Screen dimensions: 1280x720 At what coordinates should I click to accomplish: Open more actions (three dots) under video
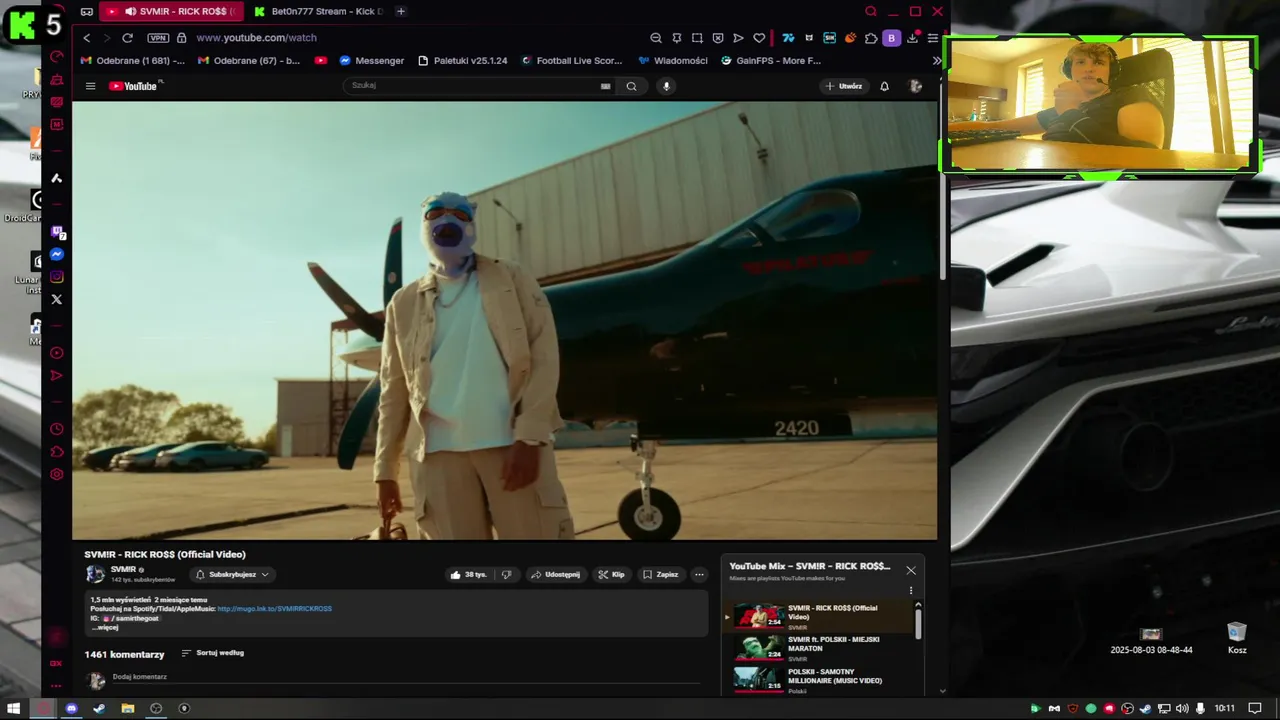[699, 574]
